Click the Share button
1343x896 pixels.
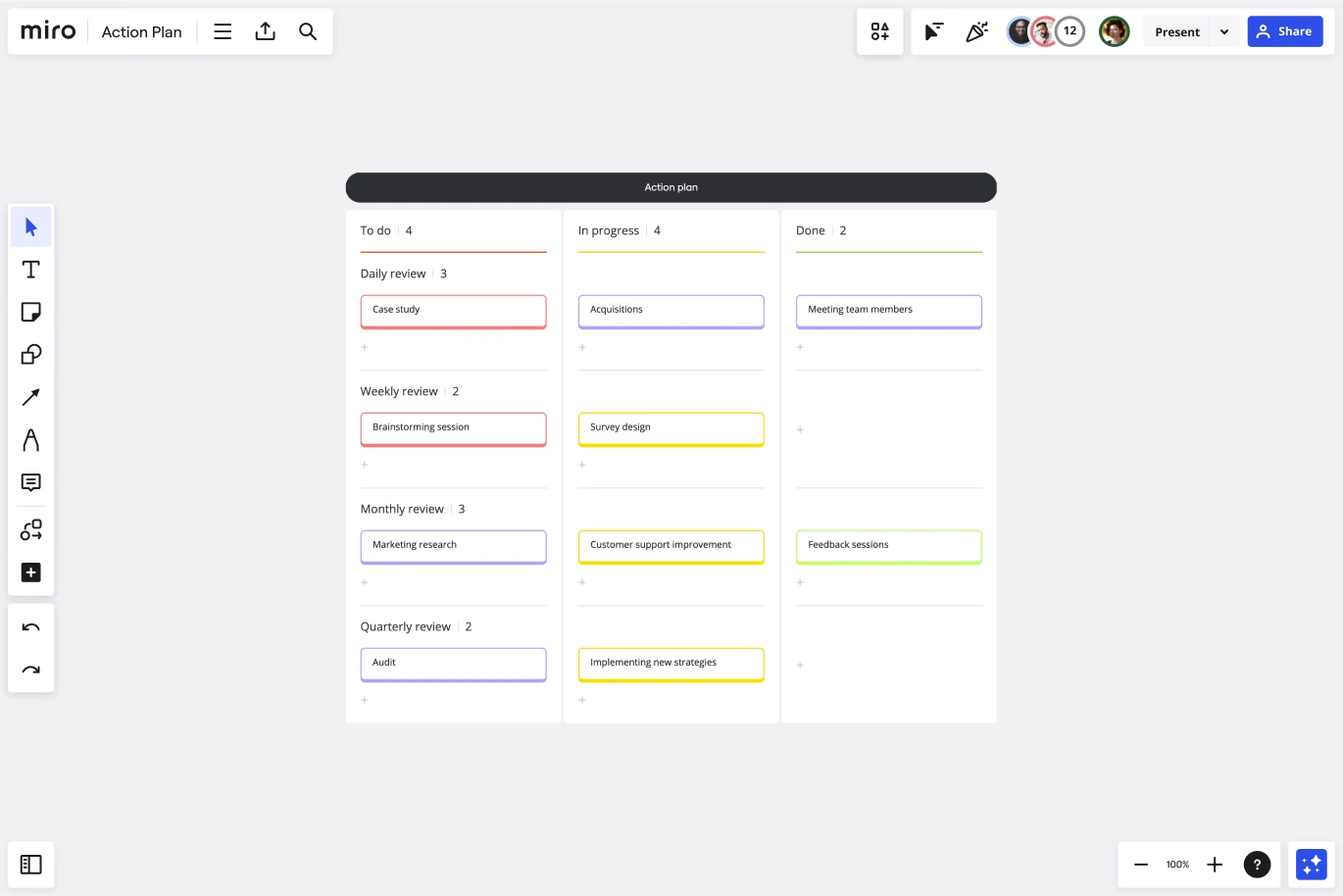click(x=1284, y=30)
